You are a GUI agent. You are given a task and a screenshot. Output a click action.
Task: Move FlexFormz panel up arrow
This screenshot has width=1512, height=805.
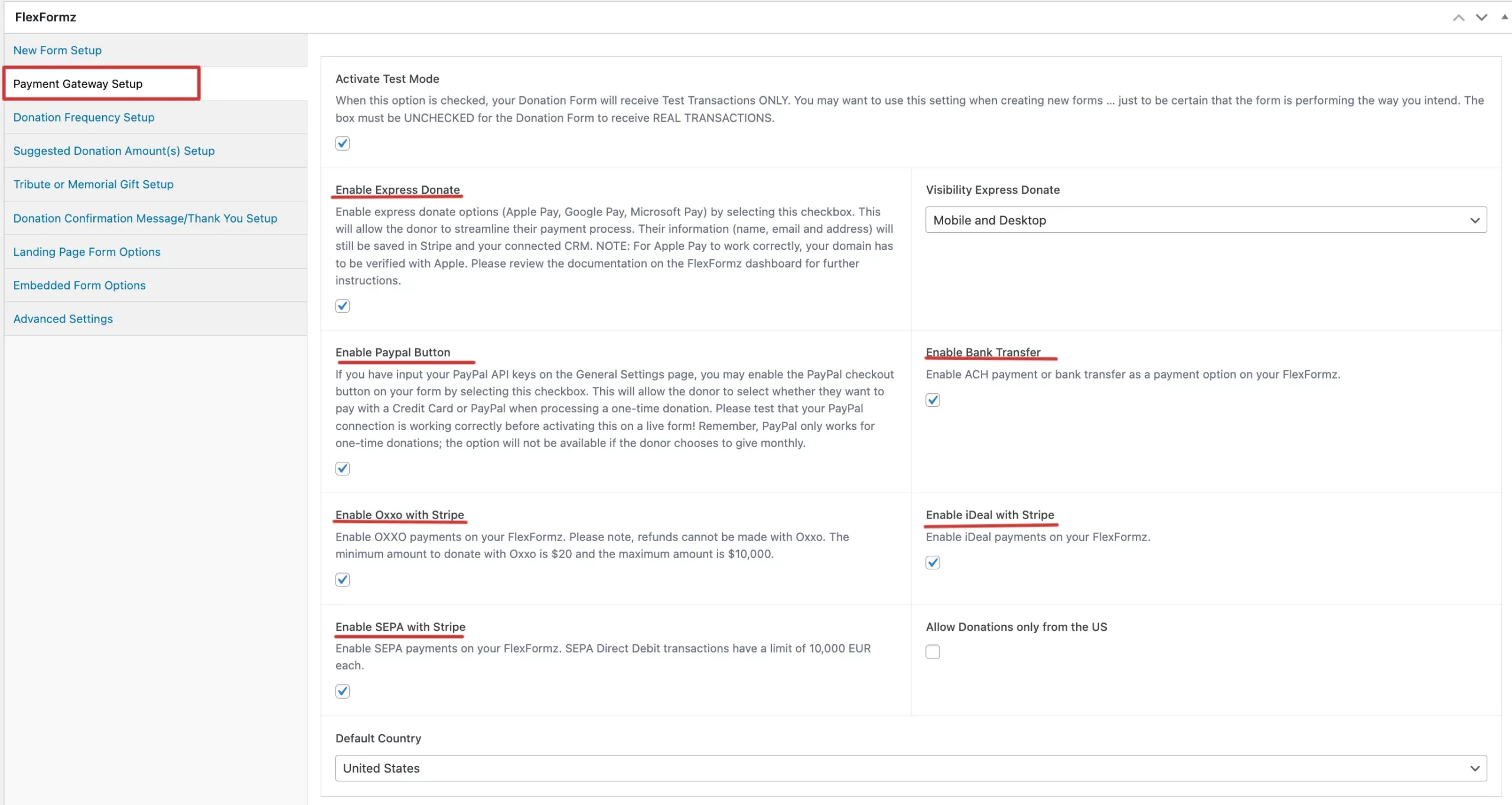click(1458, 17)
